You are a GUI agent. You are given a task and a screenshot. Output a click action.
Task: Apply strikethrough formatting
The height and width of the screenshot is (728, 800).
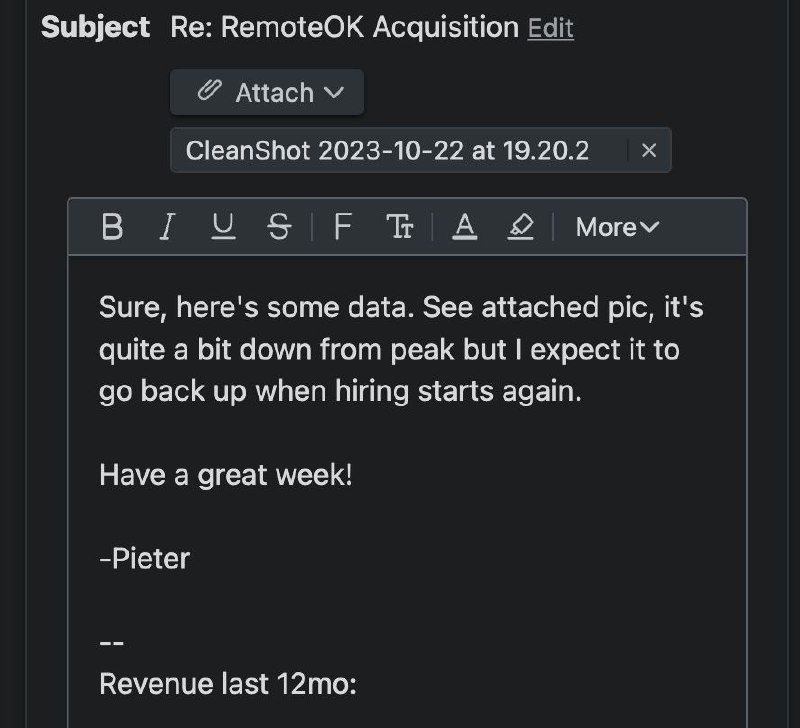pos(279,227)
